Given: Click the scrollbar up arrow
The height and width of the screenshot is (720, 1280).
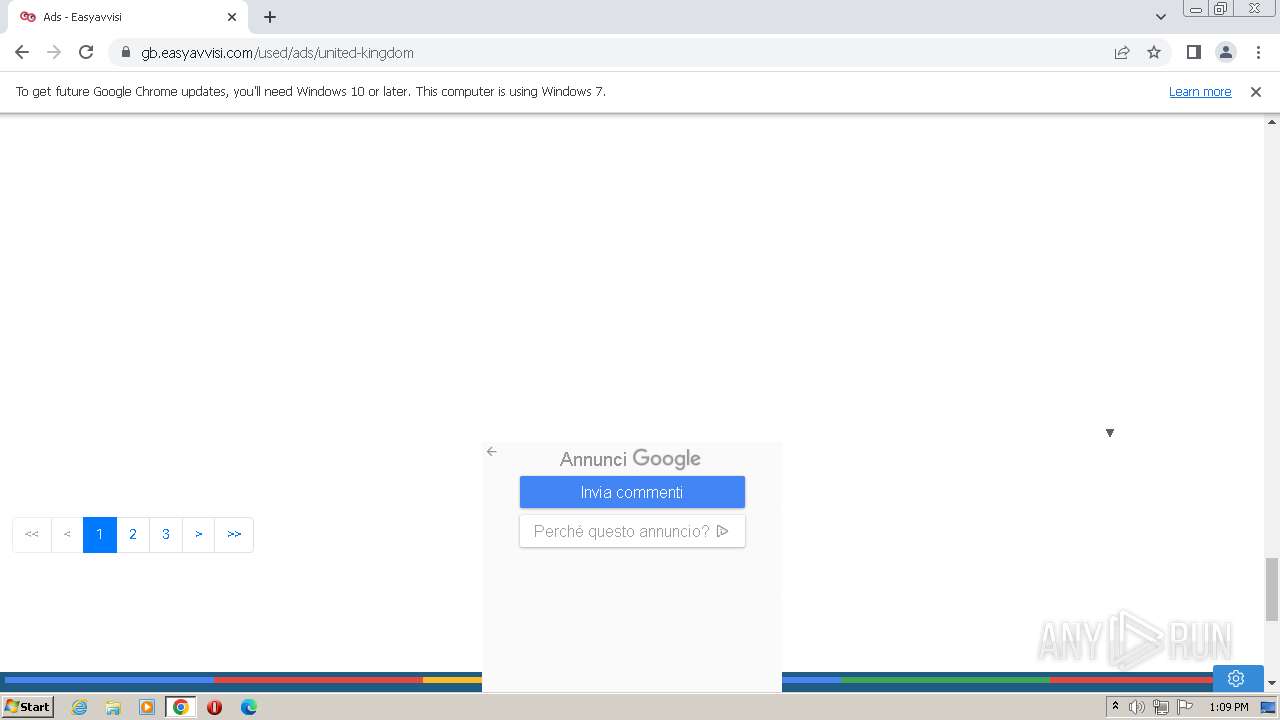Looking at the screenshot, I should [1272, 121].
